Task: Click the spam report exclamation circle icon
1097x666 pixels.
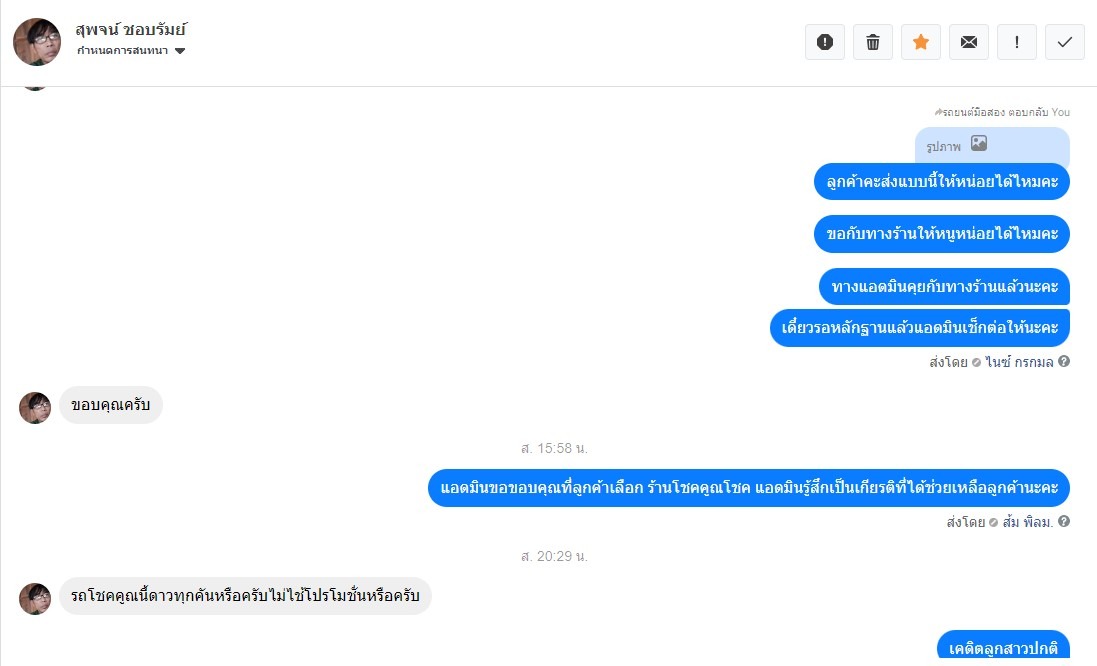Action: tap(825, 42)
